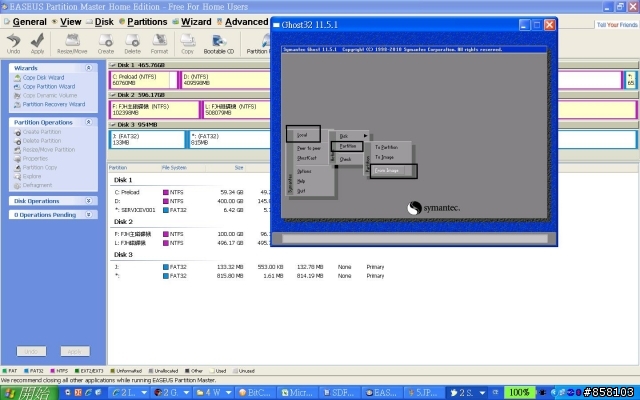The image size is (640, 400).
Task: Click the FAT32 blue legend swatch
Action: click(x=27, y=371)
